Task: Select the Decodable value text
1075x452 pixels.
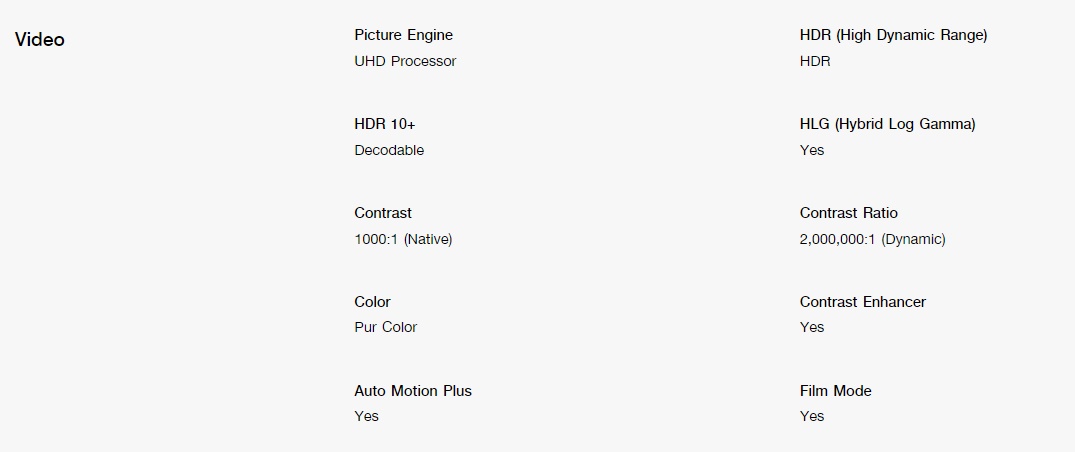Action: tap(389, 150)
